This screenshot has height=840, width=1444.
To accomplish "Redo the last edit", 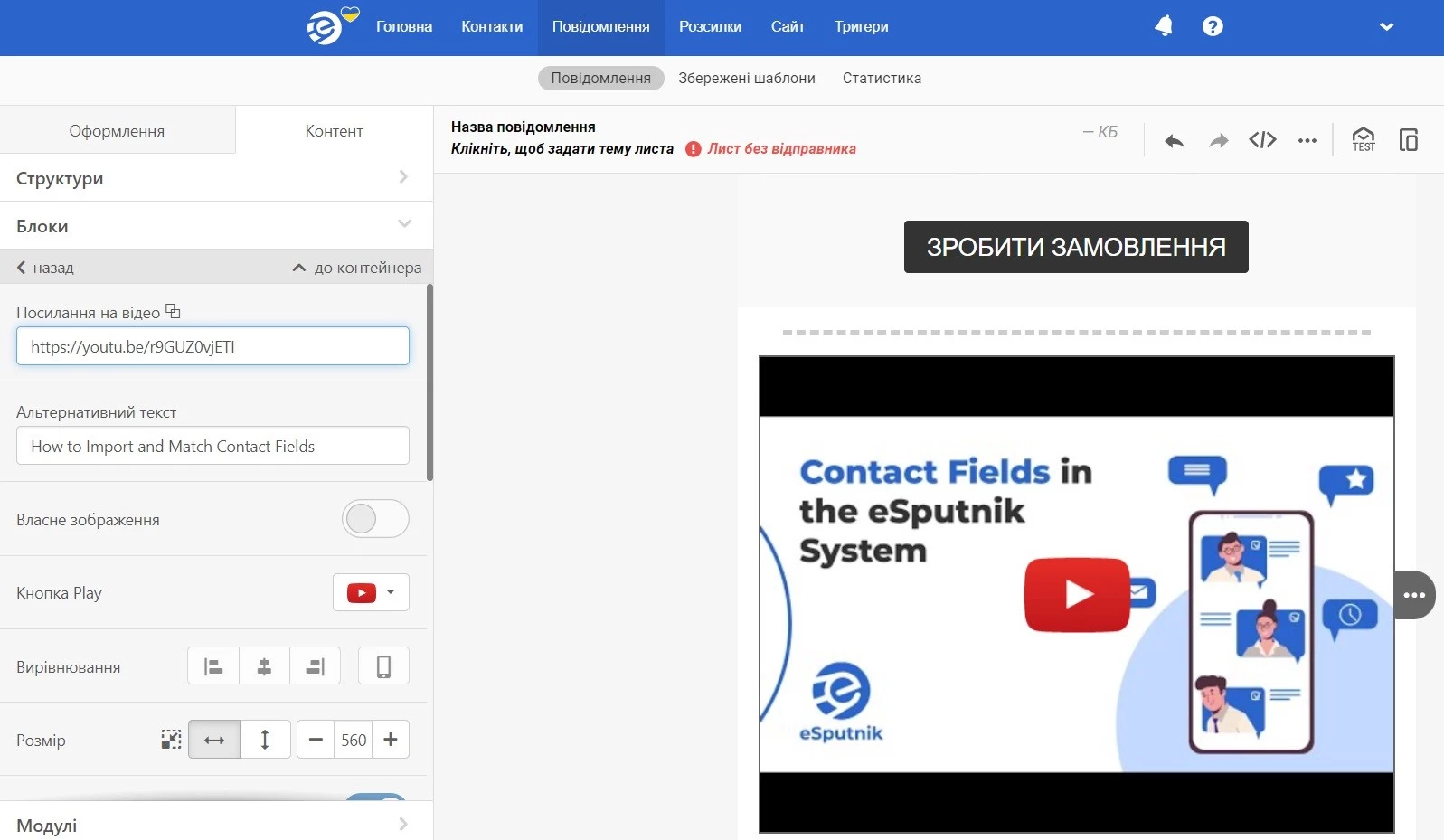I will coord(1219,140).
